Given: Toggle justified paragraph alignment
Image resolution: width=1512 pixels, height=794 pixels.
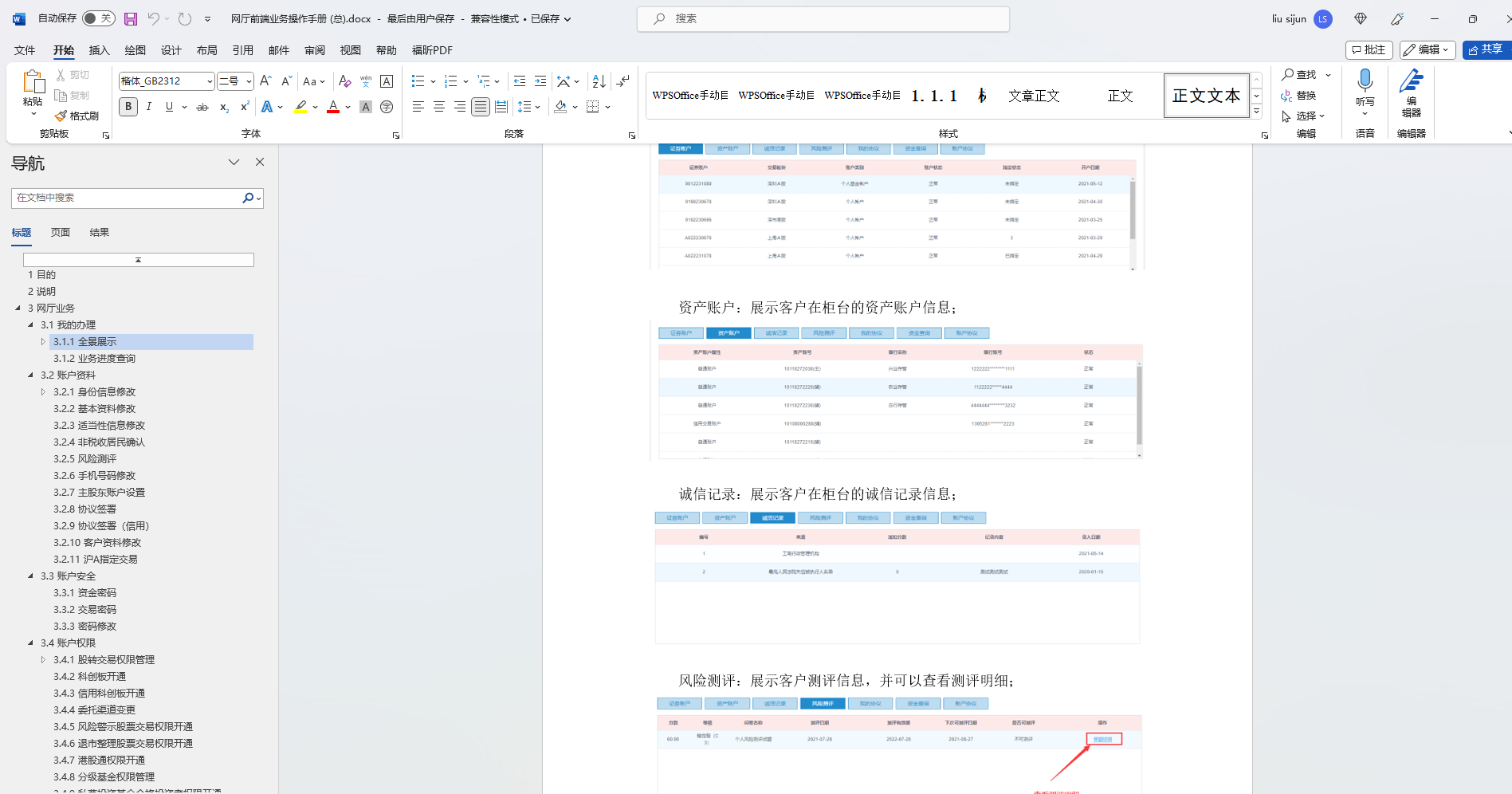Looking at the screenshot, I should (x=480, y=107).
